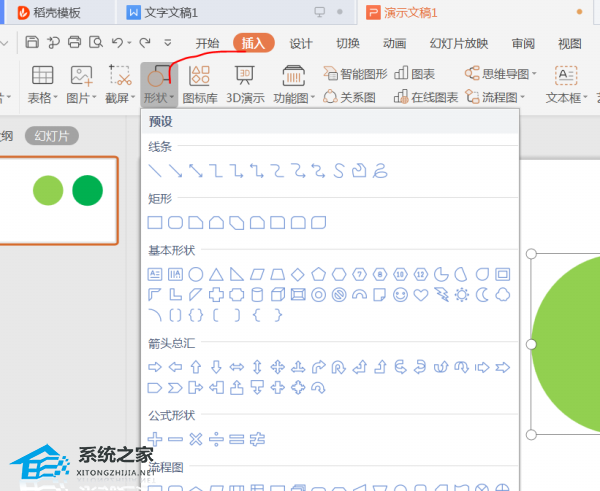Insert a 智能图形 smart graphic
Viewport: 600px width, 491px height.
point(355,73)
